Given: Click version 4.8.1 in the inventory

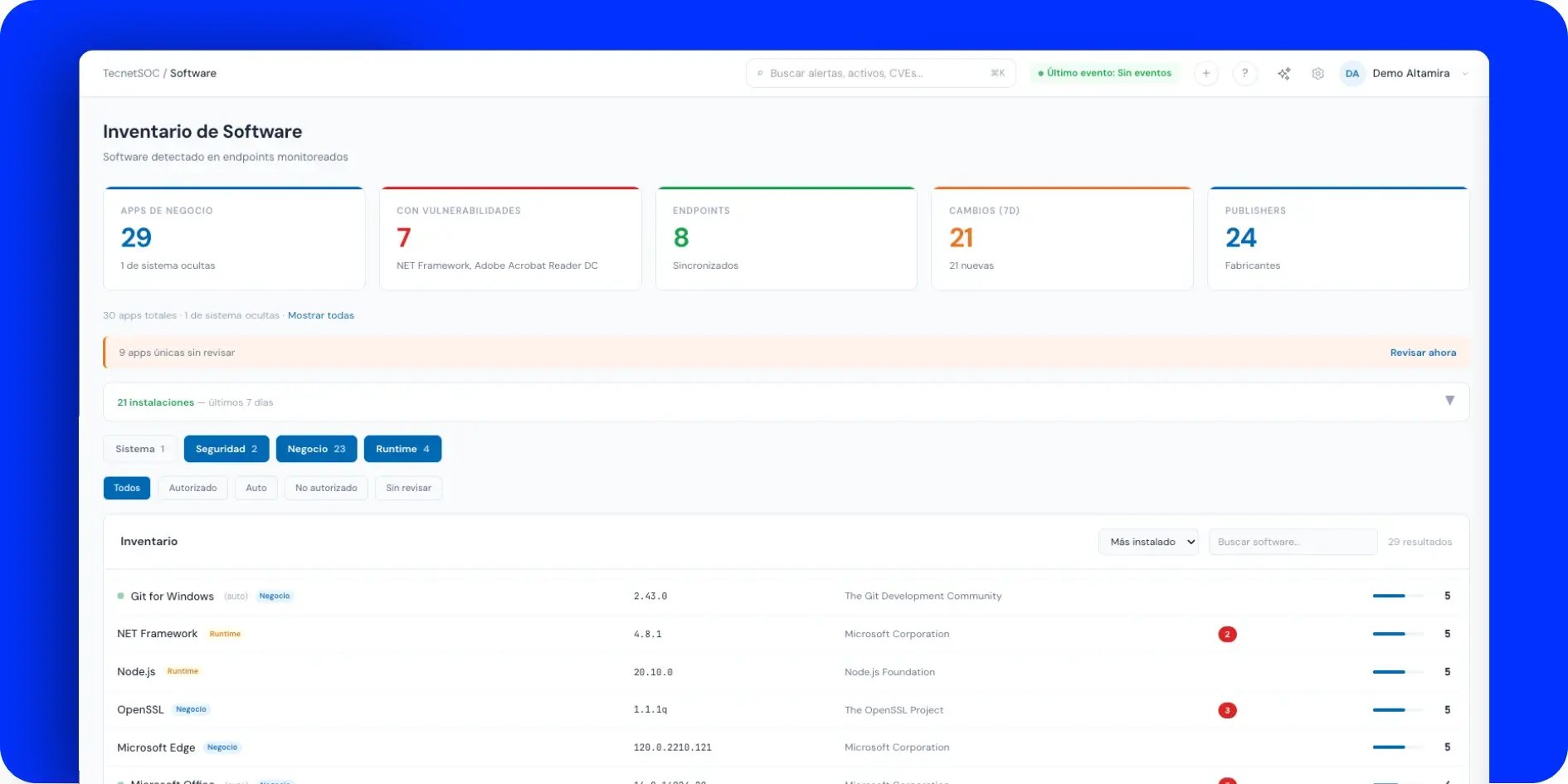Looking at the screenshot, I should pos(648,635).
